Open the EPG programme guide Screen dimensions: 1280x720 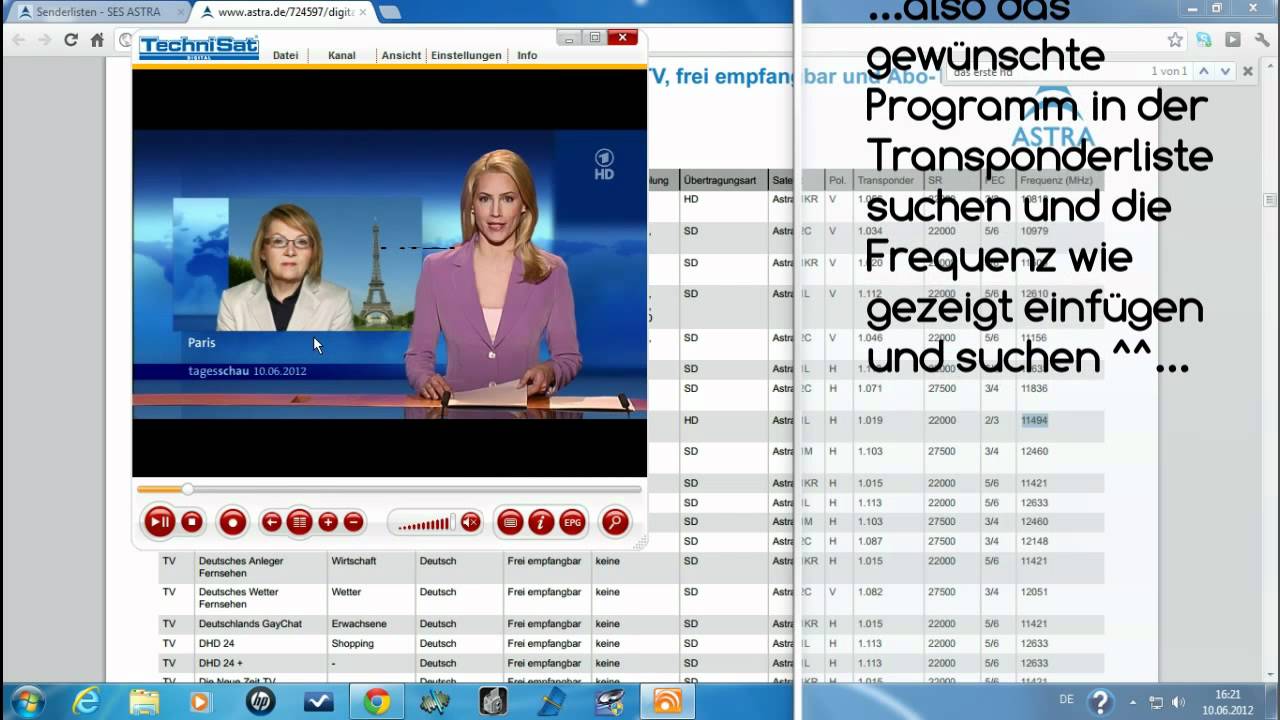tap(572, 521)
